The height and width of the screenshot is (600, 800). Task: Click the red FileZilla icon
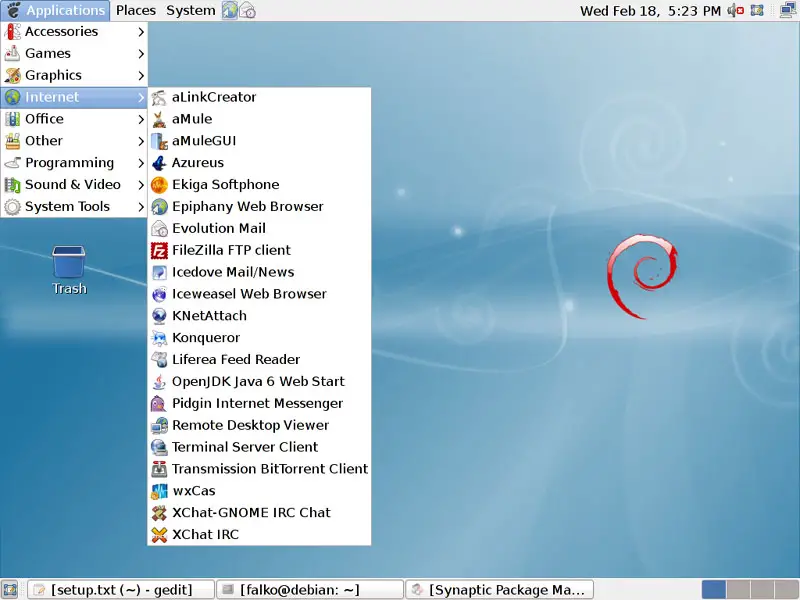[x=159, y=251]
